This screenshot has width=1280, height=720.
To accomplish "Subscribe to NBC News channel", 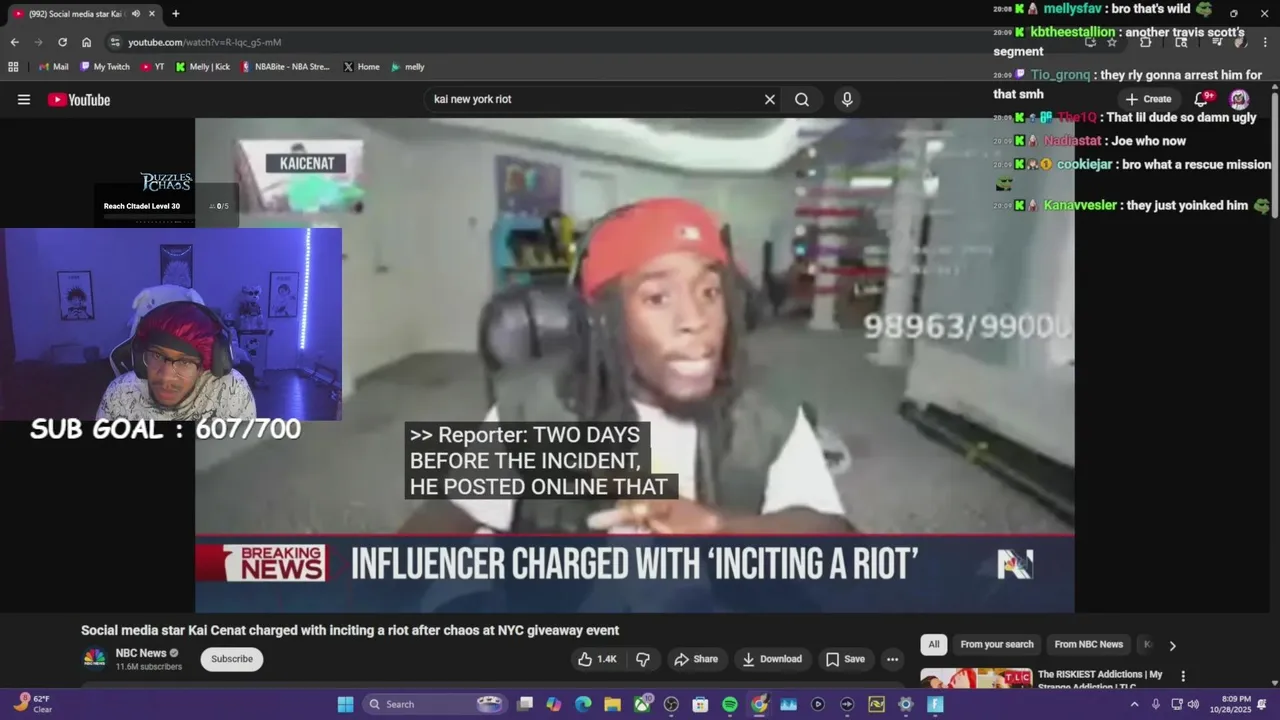I will 232,659.
